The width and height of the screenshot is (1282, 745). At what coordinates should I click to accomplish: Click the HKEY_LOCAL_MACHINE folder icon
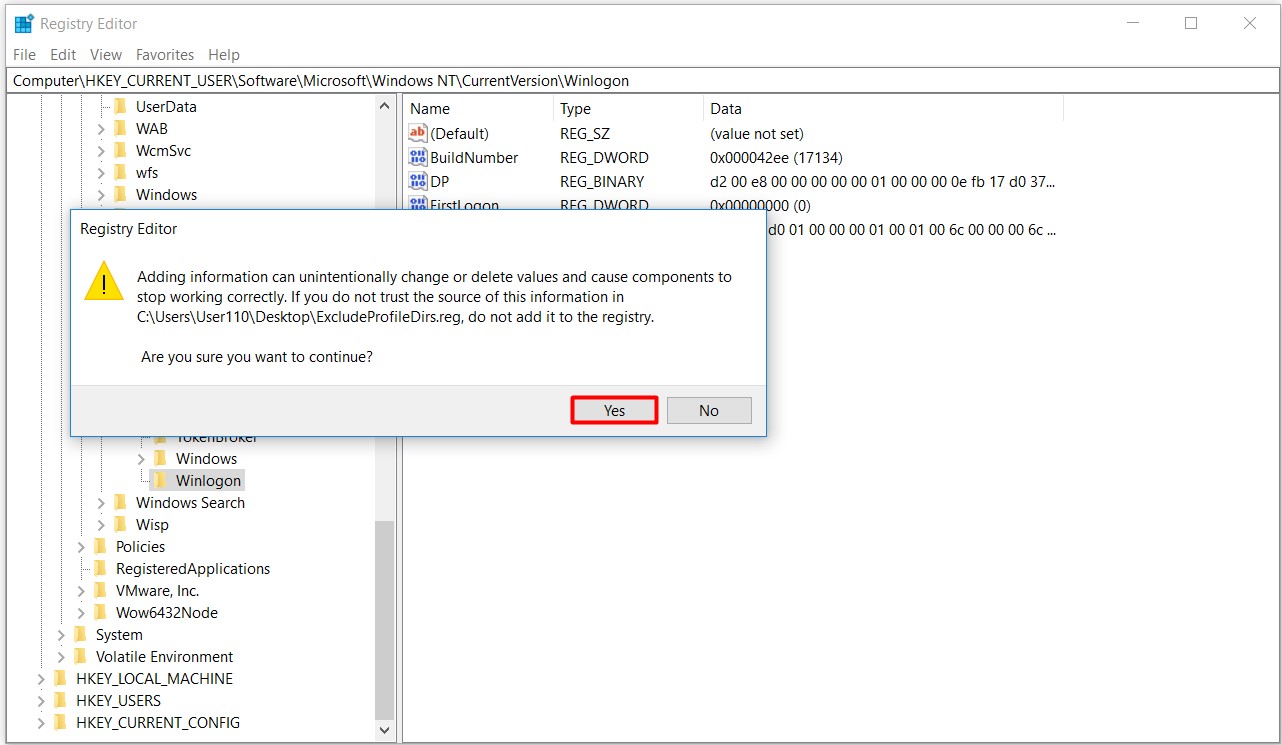(x=60, y=679)
